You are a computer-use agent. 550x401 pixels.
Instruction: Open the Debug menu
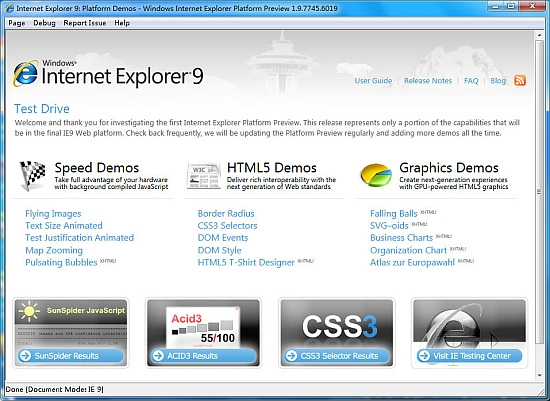point(44,23)
